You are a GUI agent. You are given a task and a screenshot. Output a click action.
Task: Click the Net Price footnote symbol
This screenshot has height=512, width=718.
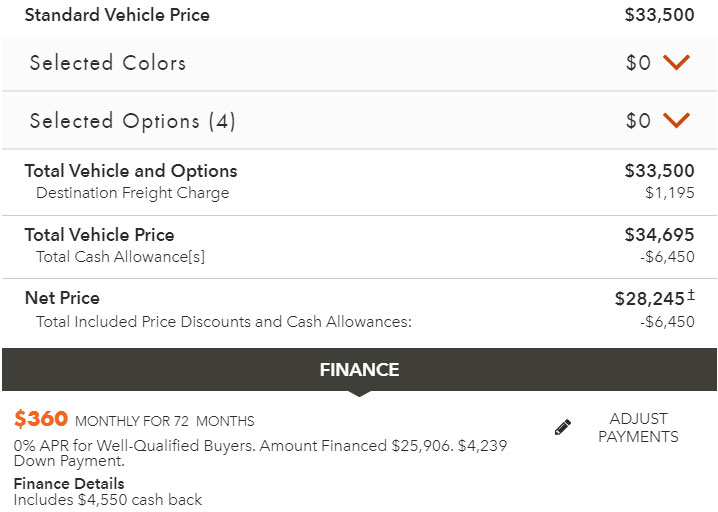click(691, 294)
